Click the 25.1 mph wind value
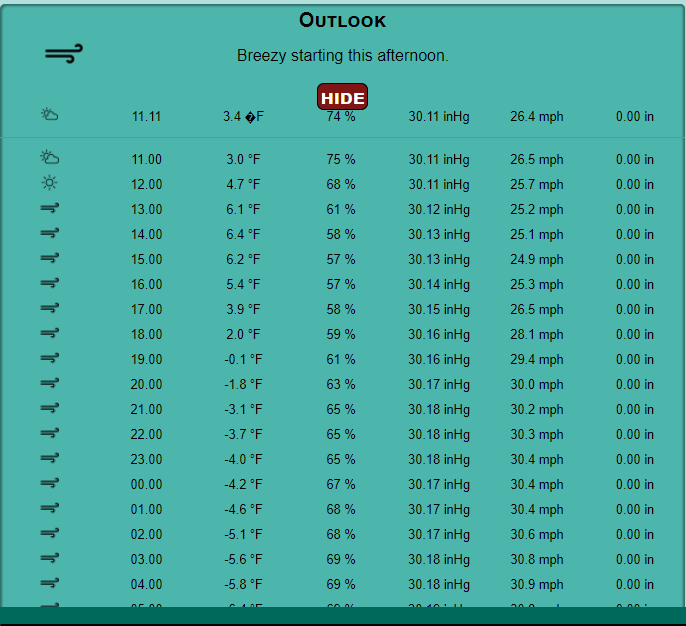Screen dimensions: 686x626 [x=537, y=234]
